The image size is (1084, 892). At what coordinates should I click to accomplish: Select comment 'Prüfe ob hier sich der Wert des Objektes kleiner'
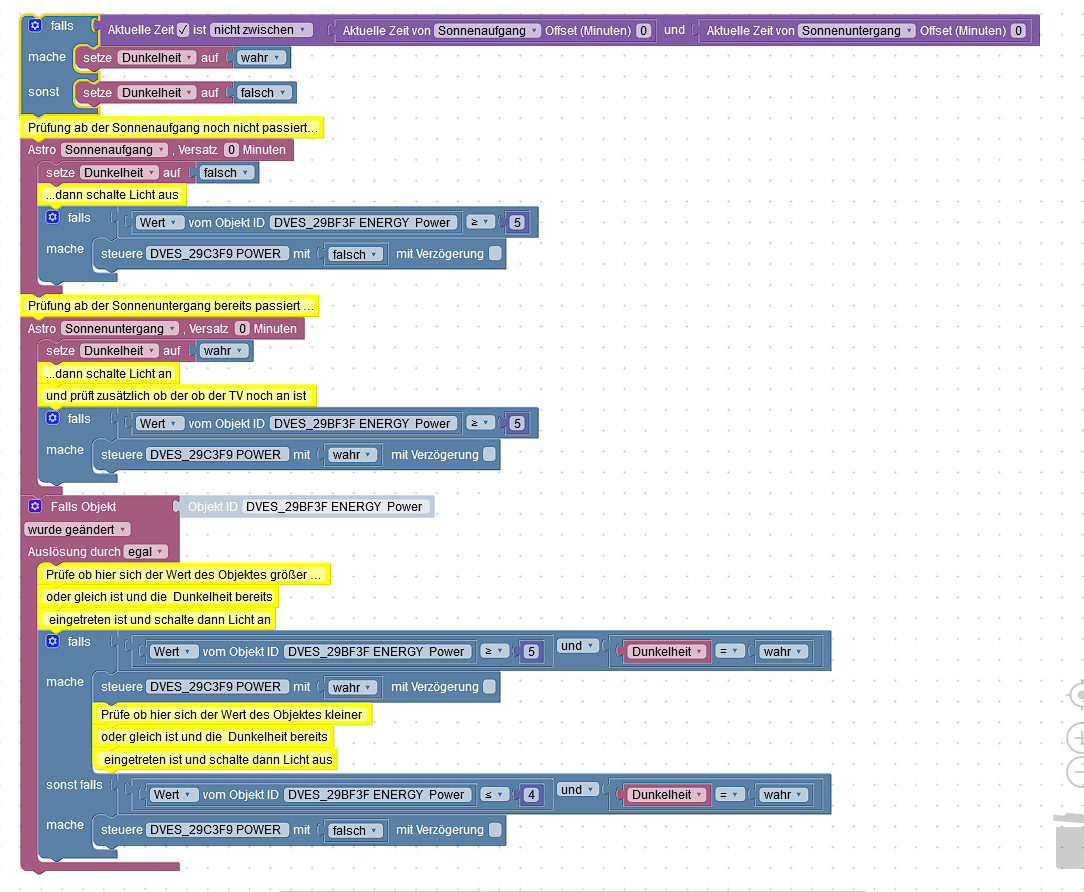coord(232,714)
